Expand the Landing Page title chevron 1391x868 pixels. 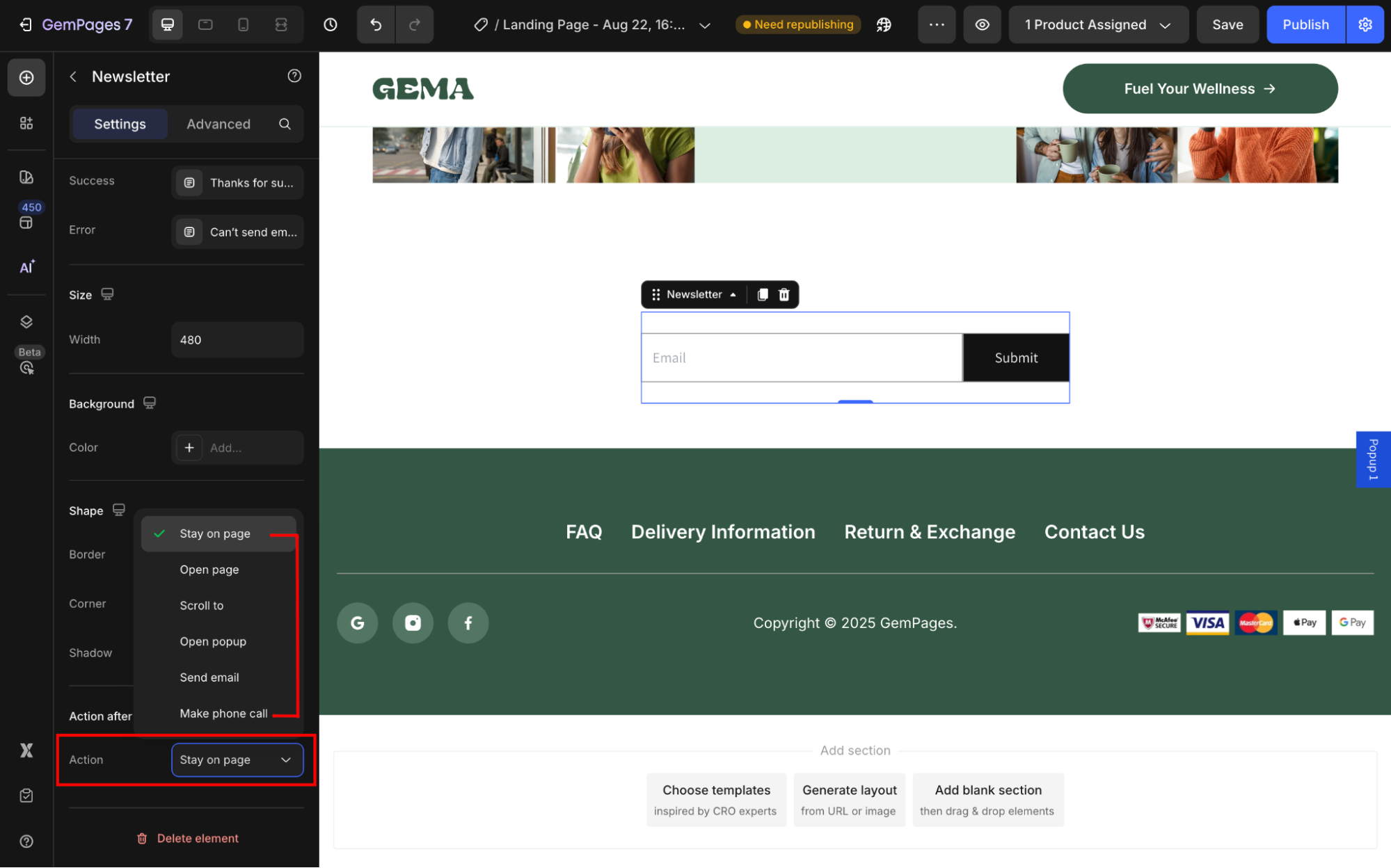tap(704, 26)
